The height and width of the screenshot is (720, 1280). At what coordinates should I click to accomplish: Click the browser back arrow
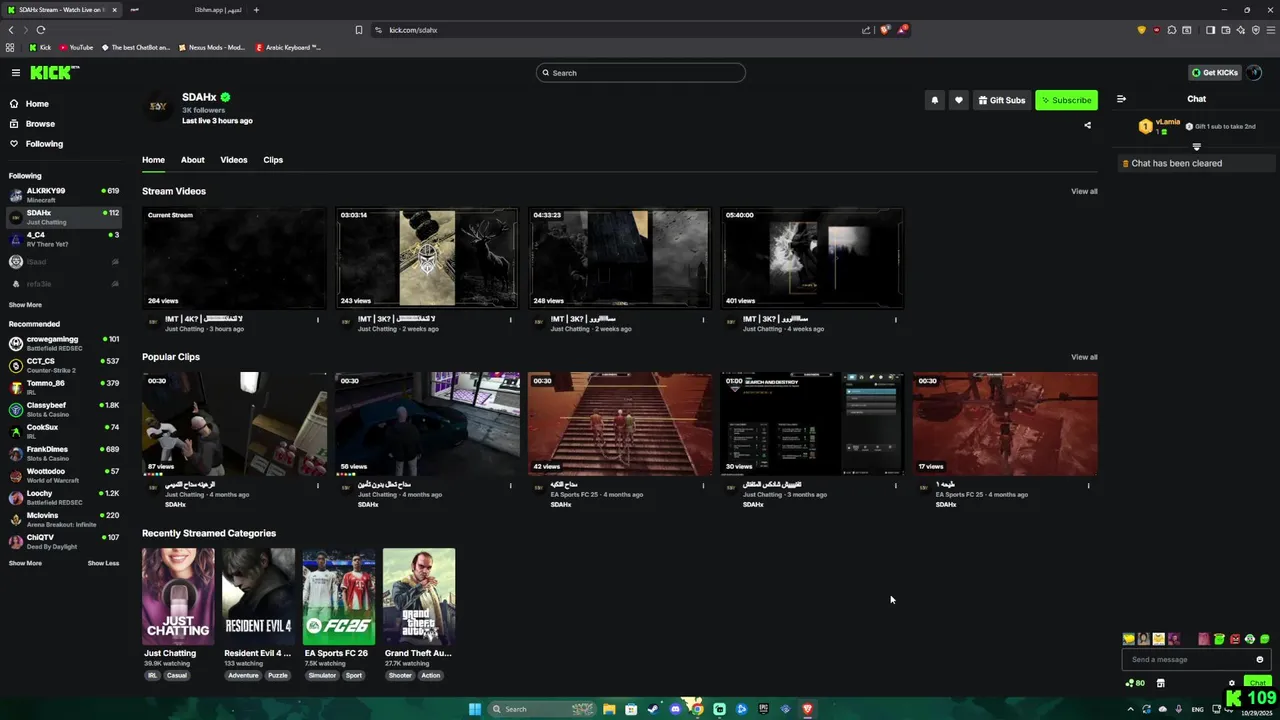11,30
